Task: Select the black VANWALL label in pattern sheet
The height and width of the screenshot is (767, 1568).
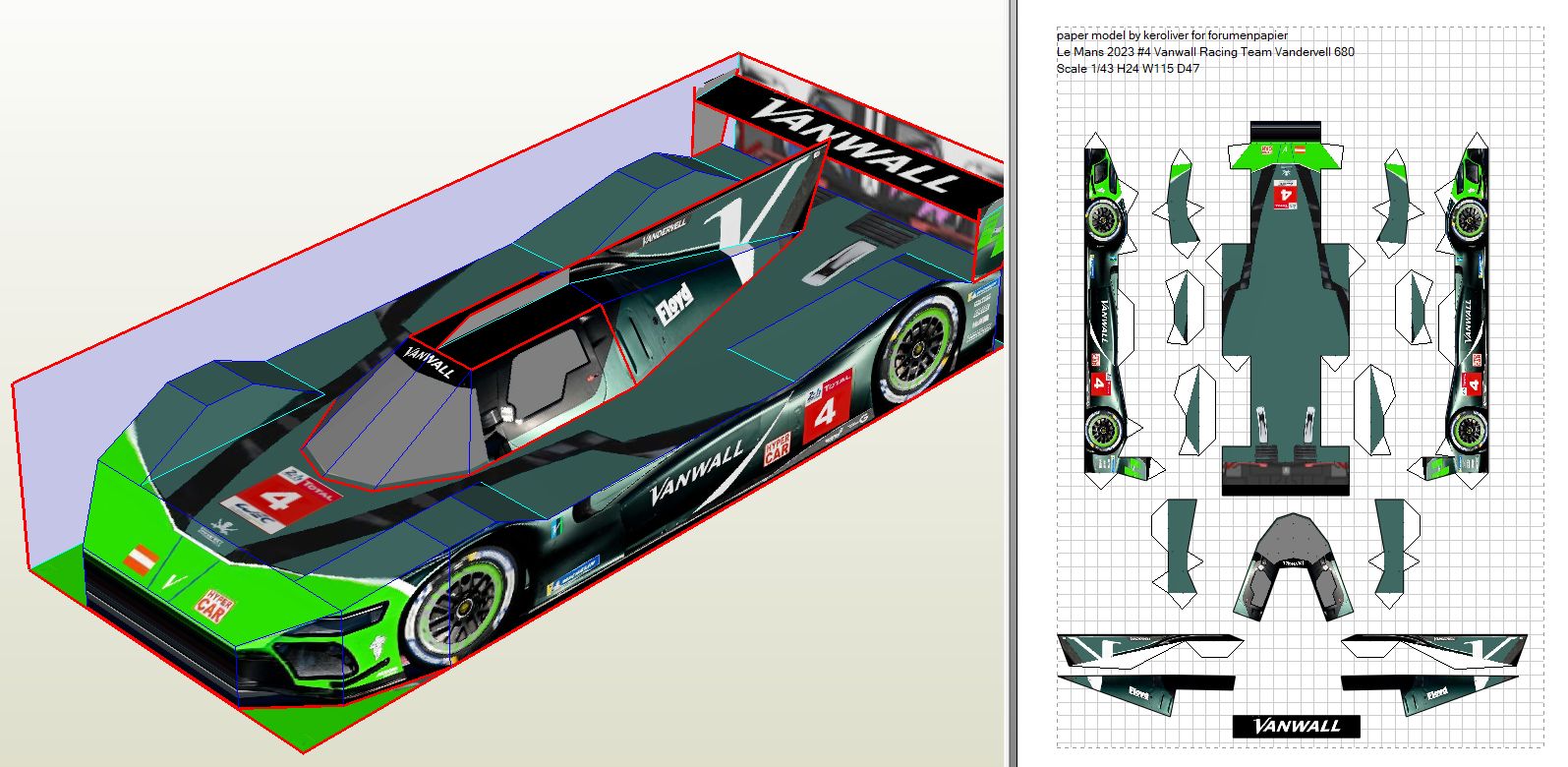Action: coord(1296,726)
